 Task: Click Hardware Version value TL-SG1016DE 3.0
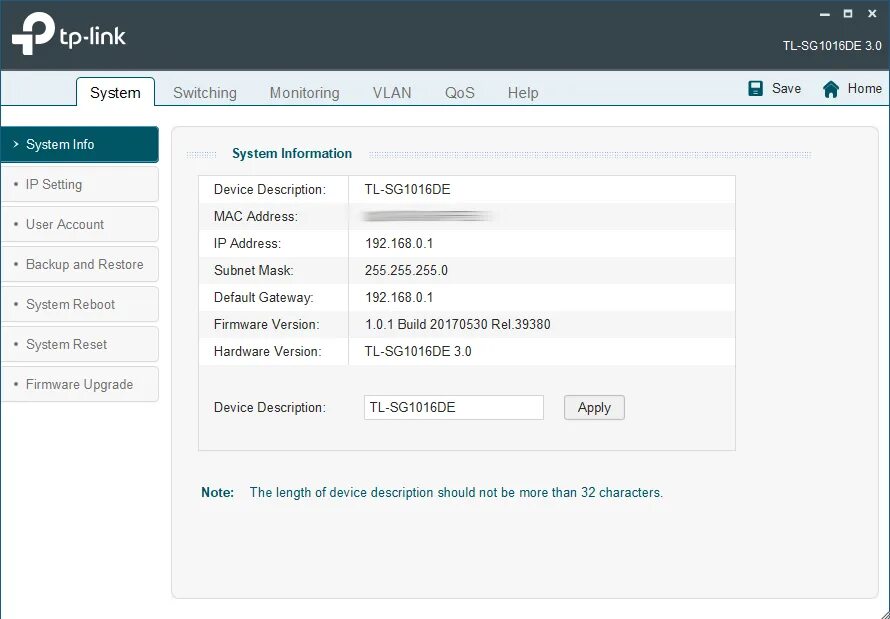[418, 351]
